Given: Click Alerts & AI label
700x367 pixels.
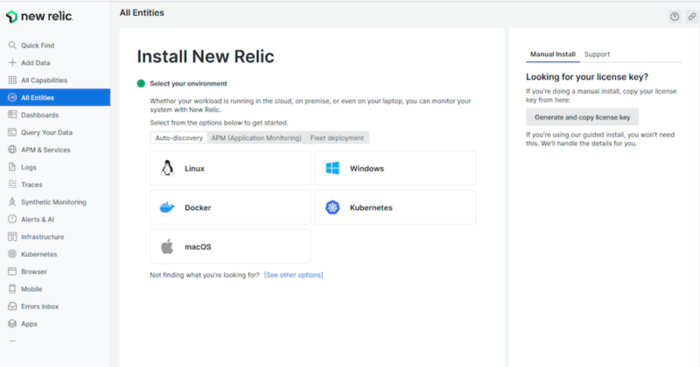Looking at the screenshot, I should pos(38,220).
